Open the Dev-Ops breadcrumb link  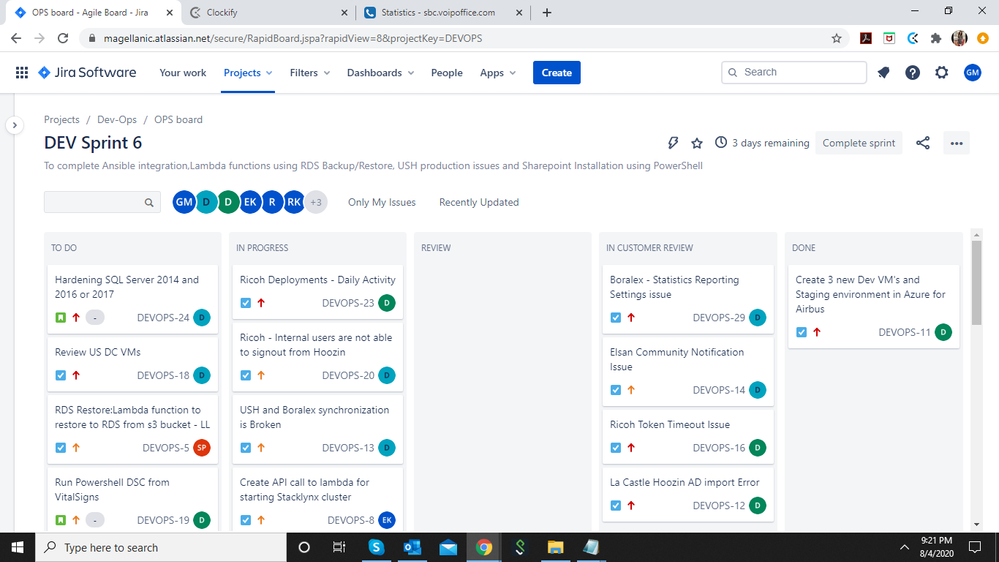117,119
